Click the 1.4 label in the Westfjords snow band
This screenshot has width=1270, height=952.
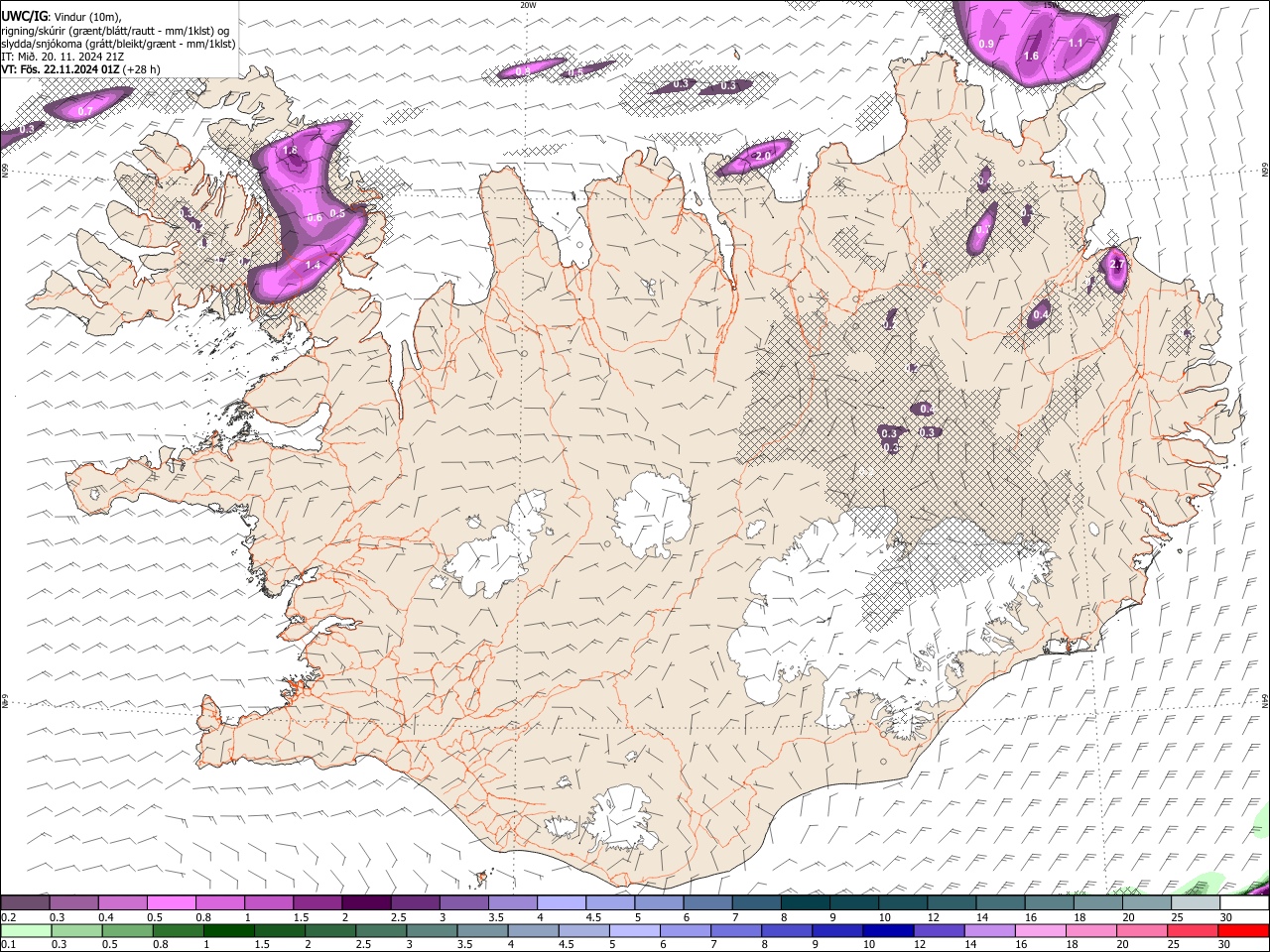[314, 265]
